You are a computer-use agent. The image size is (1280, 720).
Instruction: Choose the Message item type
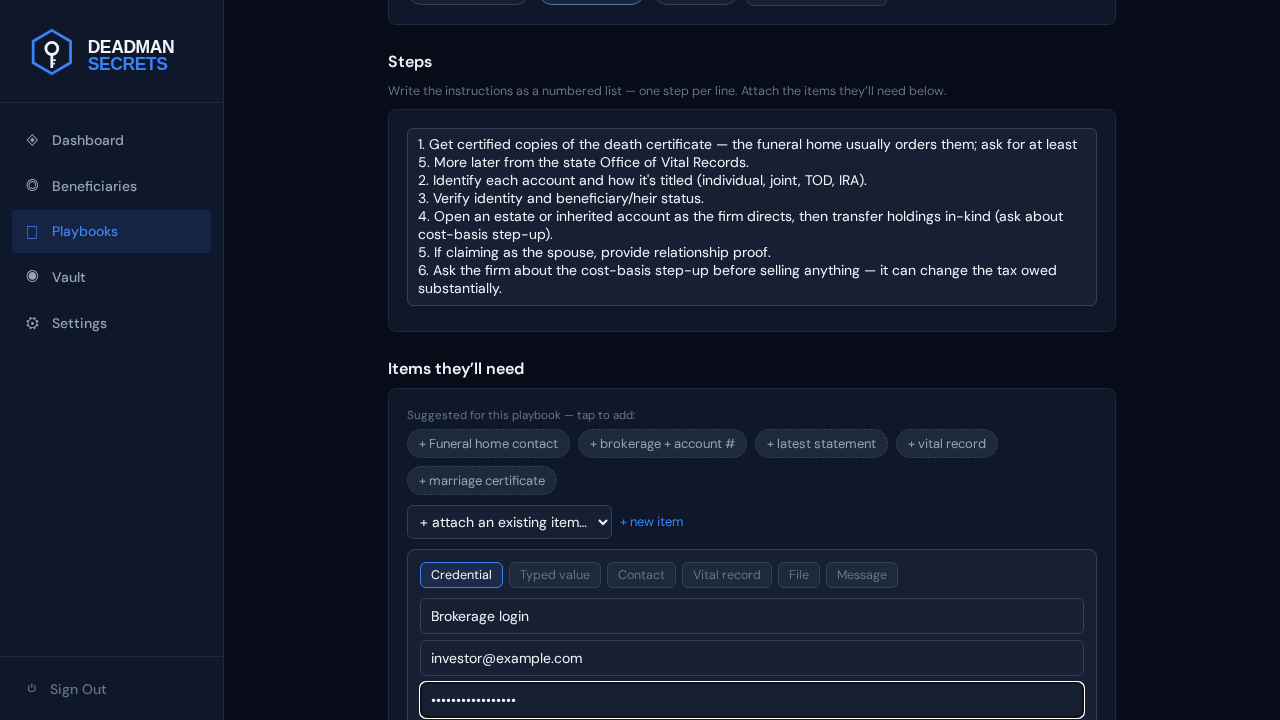point(862,575)
